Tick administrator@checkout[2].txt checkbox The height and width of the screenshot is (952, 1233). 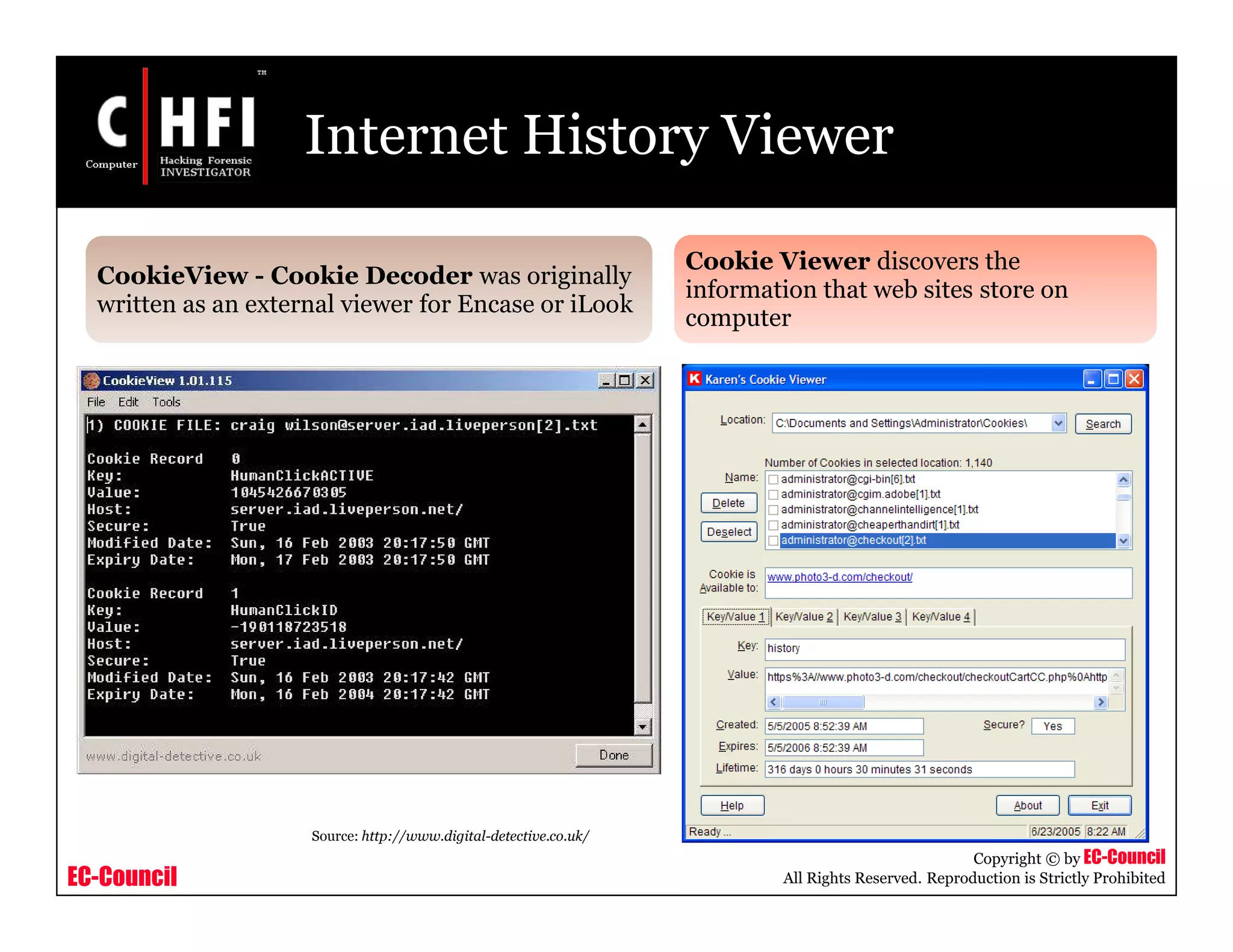774,540
